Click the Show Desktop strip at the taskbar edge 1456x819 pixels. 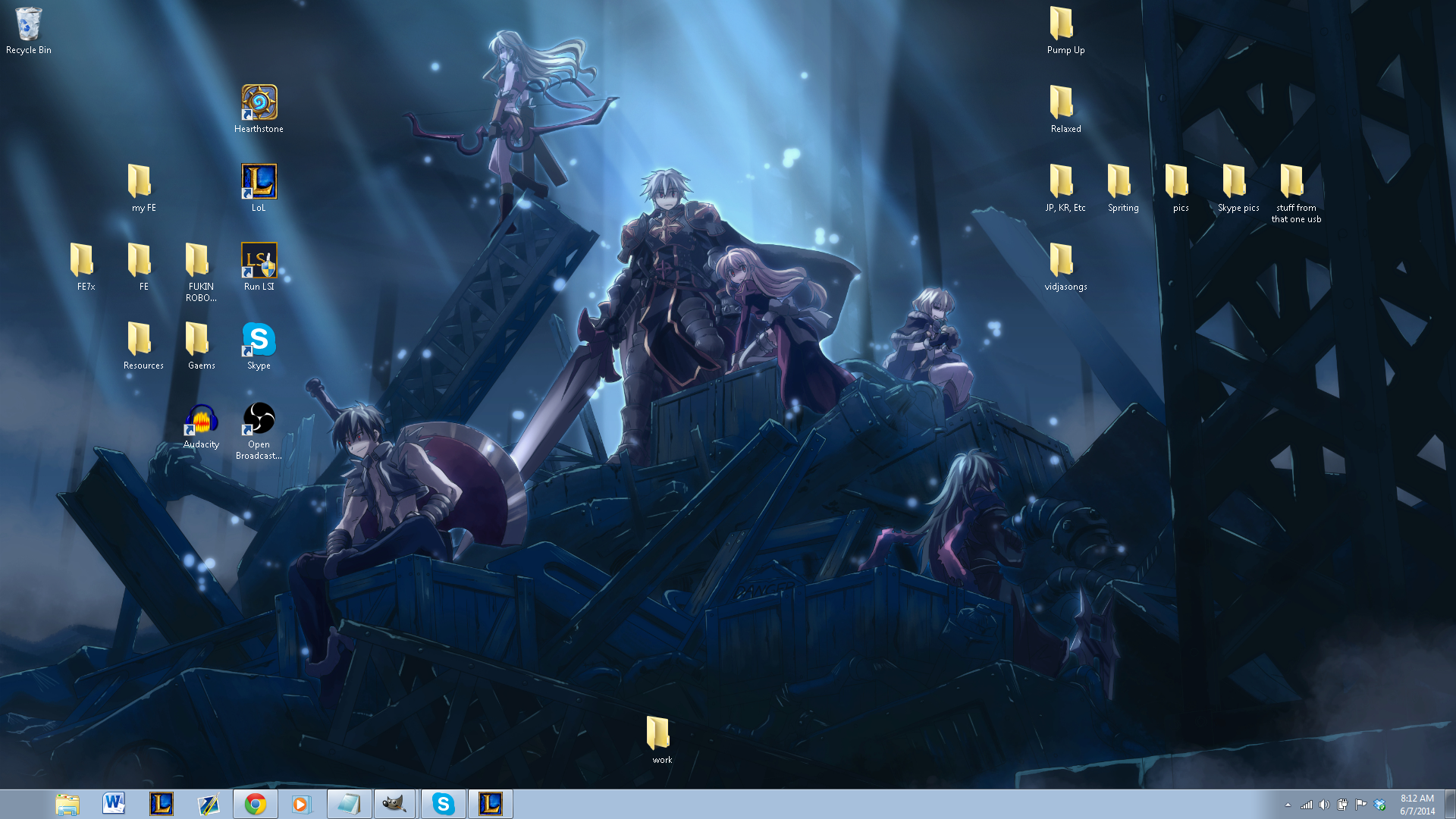pos(1450,804)
